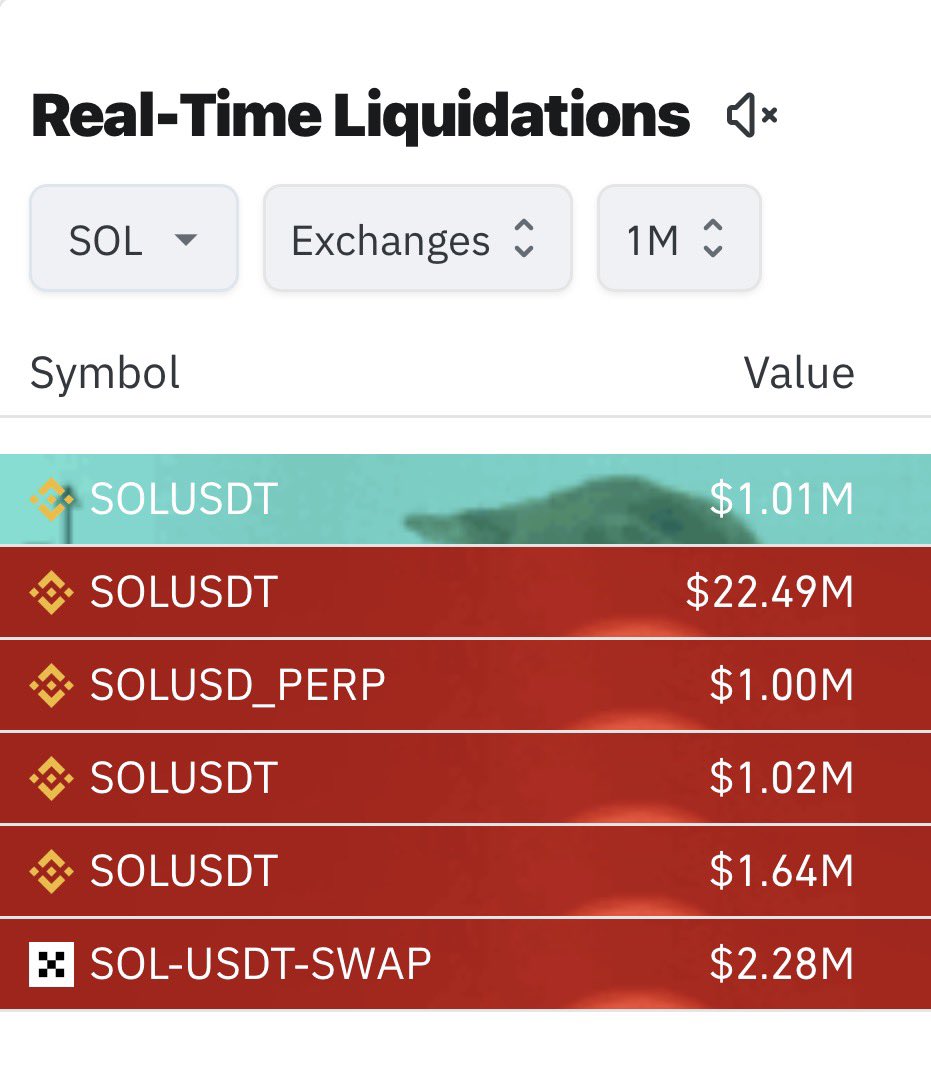Select the Value column header
This screenshot has height=1073, width=931.
(x=799, y=373)
